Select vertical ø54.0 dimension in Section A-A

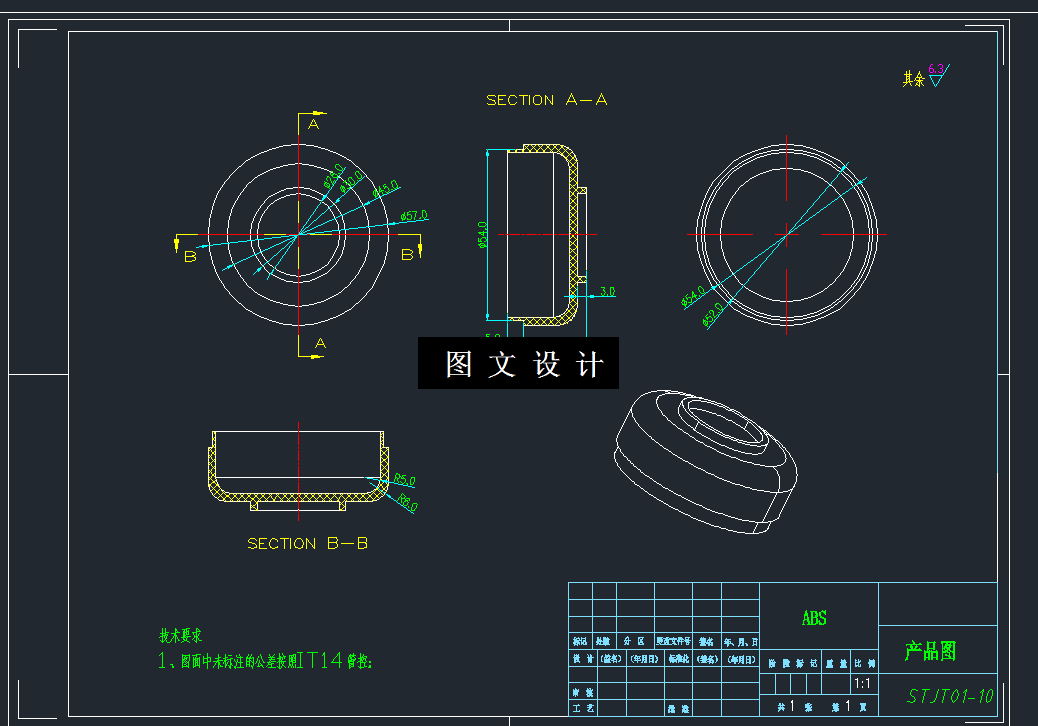[x=482, y=235]
